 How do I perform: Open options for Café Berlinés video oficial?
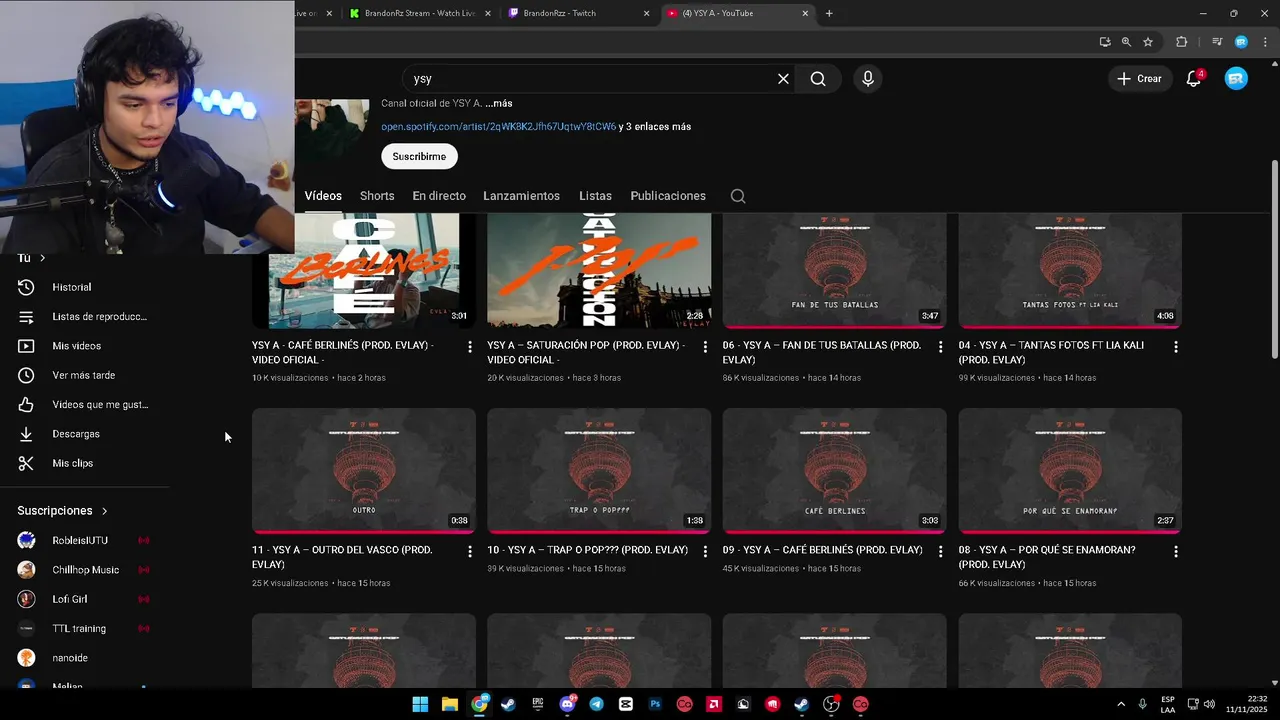470,347
